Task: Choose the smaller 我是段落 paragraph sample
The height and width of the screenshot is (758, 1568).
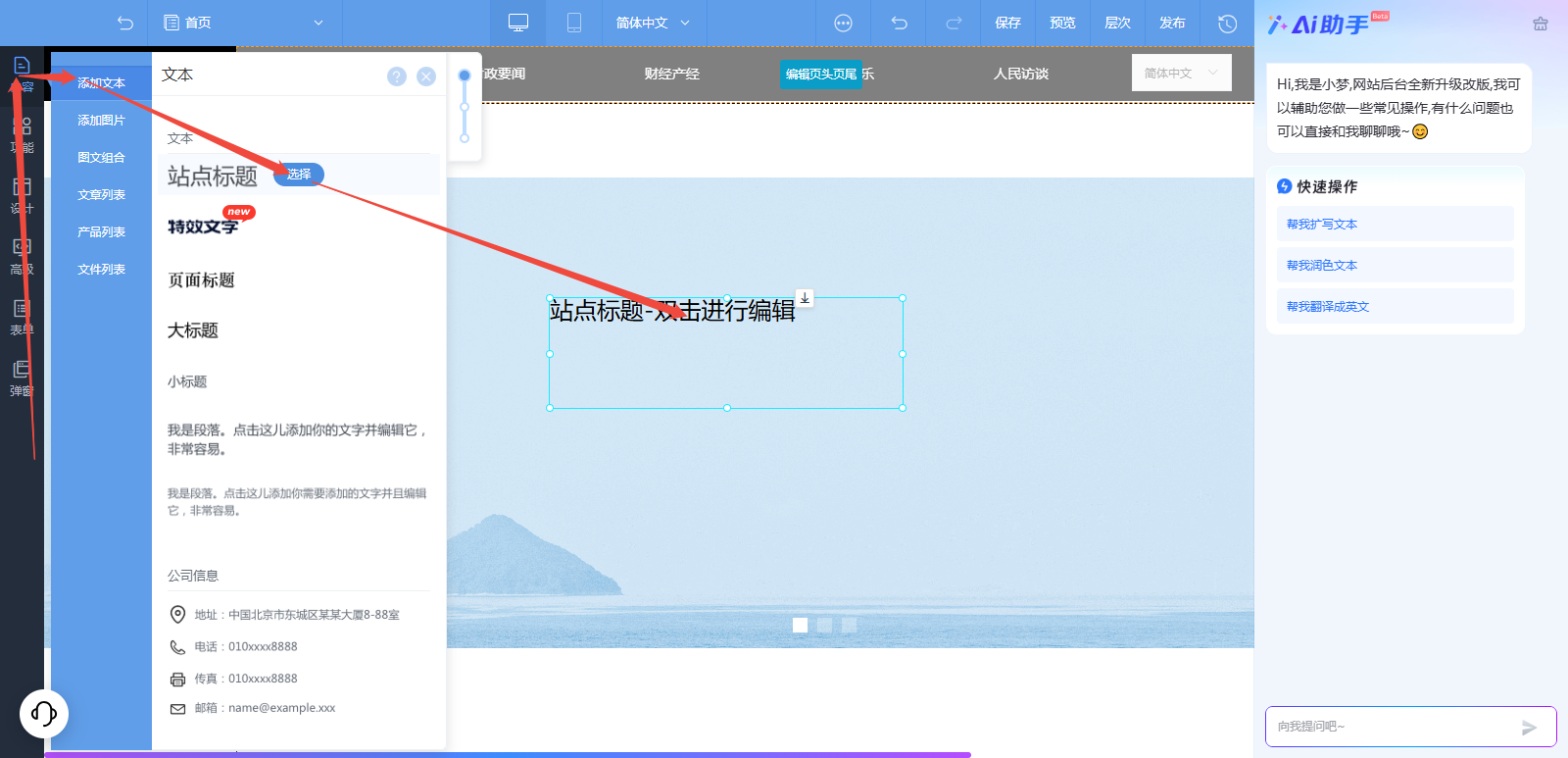Action: pos(297,502)
